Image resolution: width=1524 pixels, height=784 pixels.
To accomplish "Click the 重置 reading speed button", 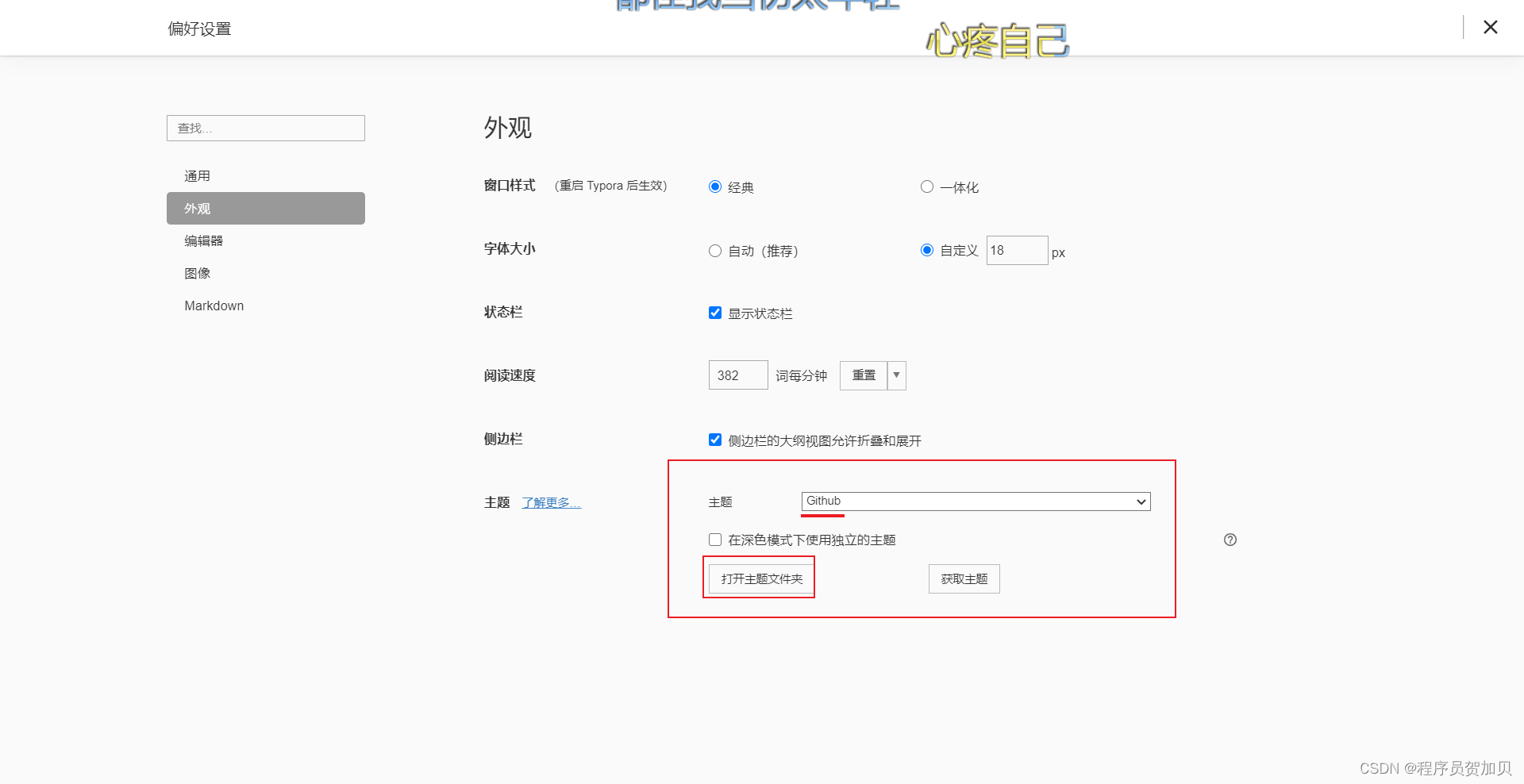I will click(x=864, y=375).
